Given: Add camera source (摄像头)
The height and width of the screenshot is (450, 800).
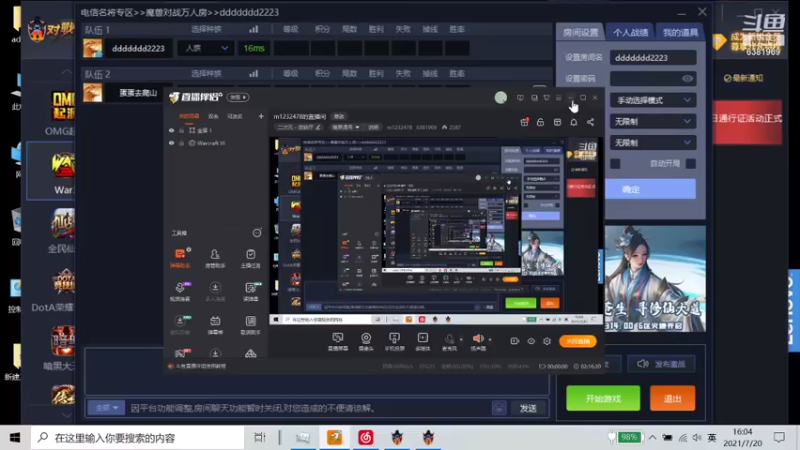Looking at the screenshot, I should coord(366,341).
